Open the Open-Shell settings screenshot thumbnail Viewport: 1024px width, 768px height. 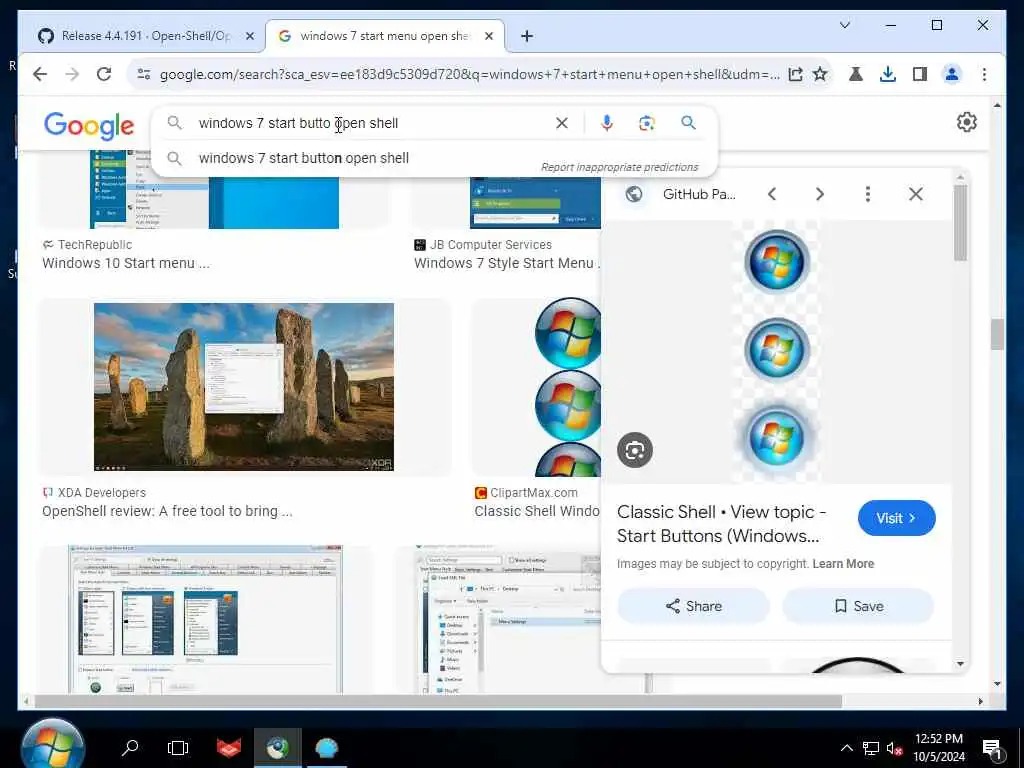(206, 619)
